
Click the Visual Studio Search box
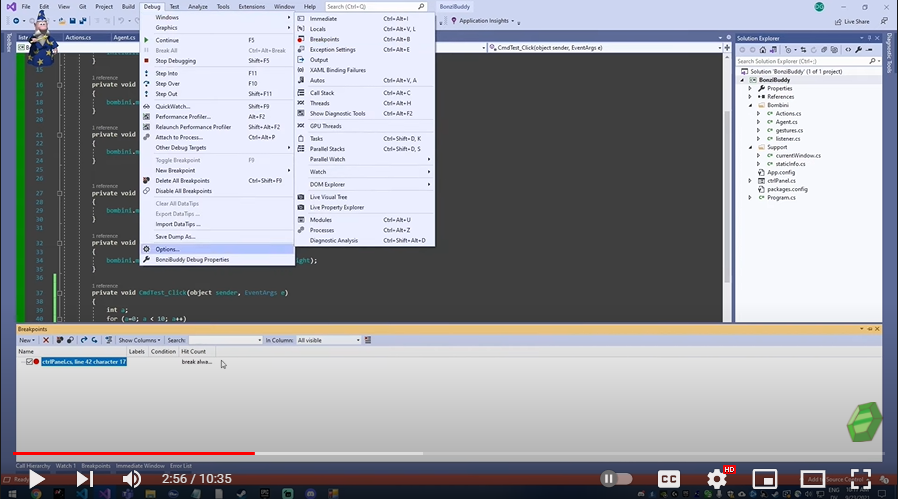pos(376,7)
